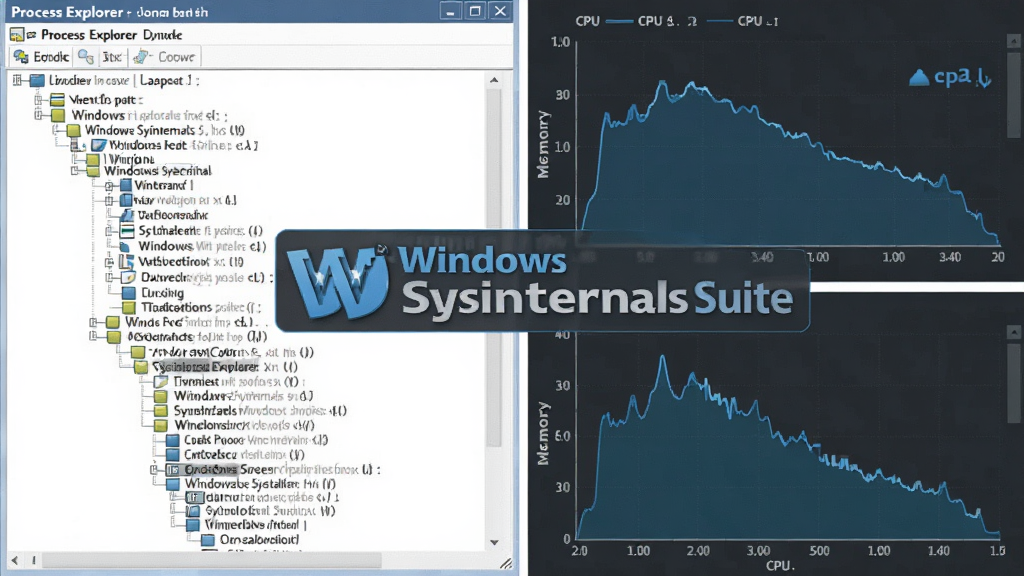Click the window resize grip corner
The height and width of the screenshot is (576, 1024).
506,562
